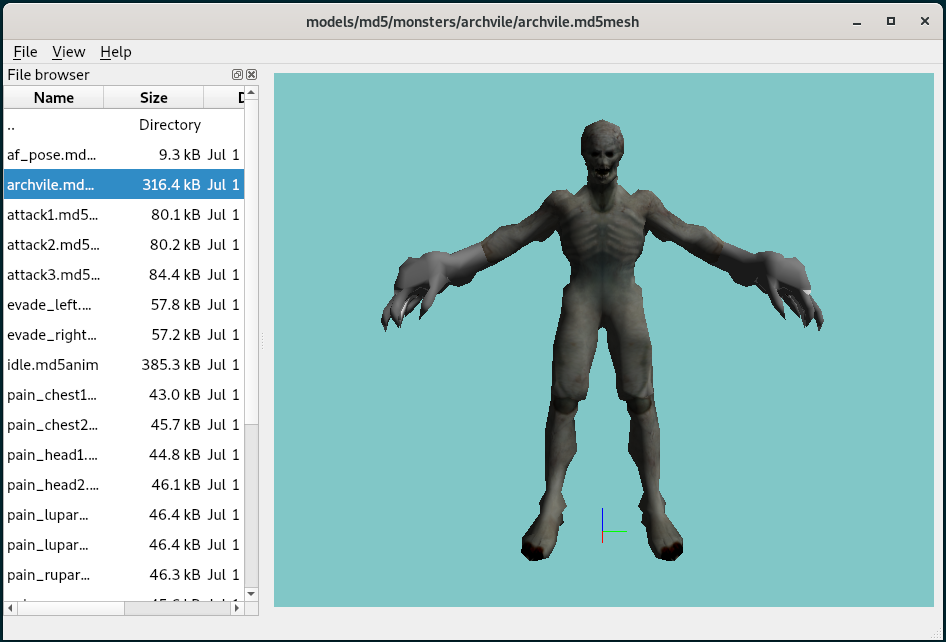Click the archvile model in the viewport
This screenshot has height=642, width=946.
click(x=602, y=338)
